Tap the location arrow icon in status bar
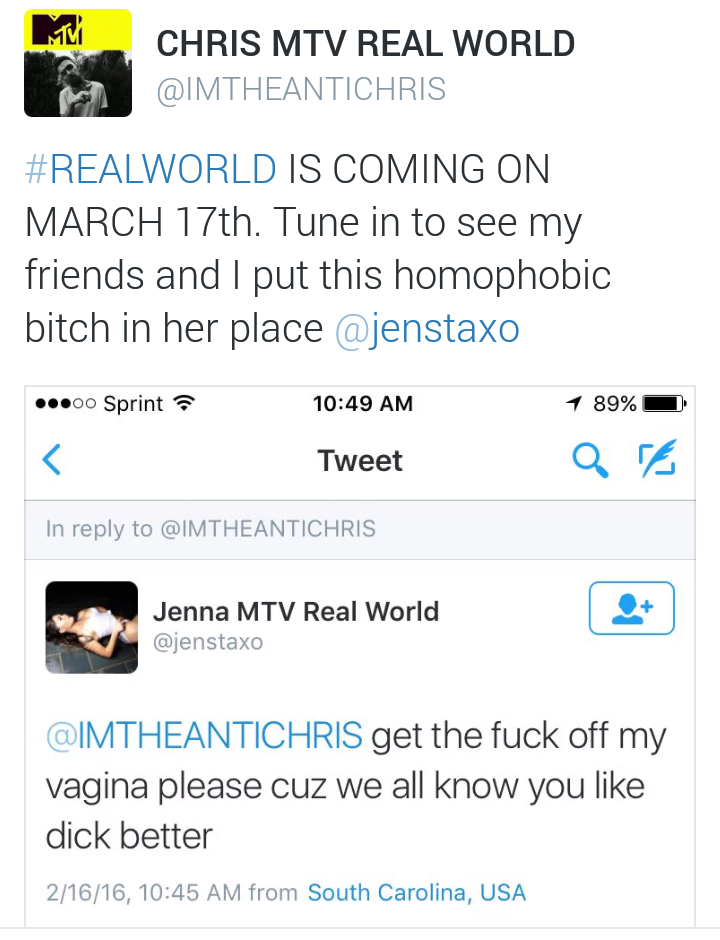This screenshot has height=940, width=720. click(x=574, y=403)
